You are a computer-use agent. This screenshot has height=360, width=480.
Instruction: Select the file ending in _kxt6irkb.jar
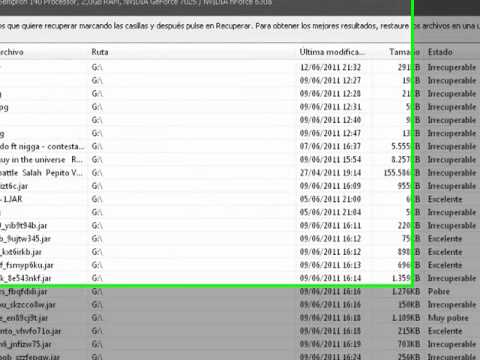point(240,252)
